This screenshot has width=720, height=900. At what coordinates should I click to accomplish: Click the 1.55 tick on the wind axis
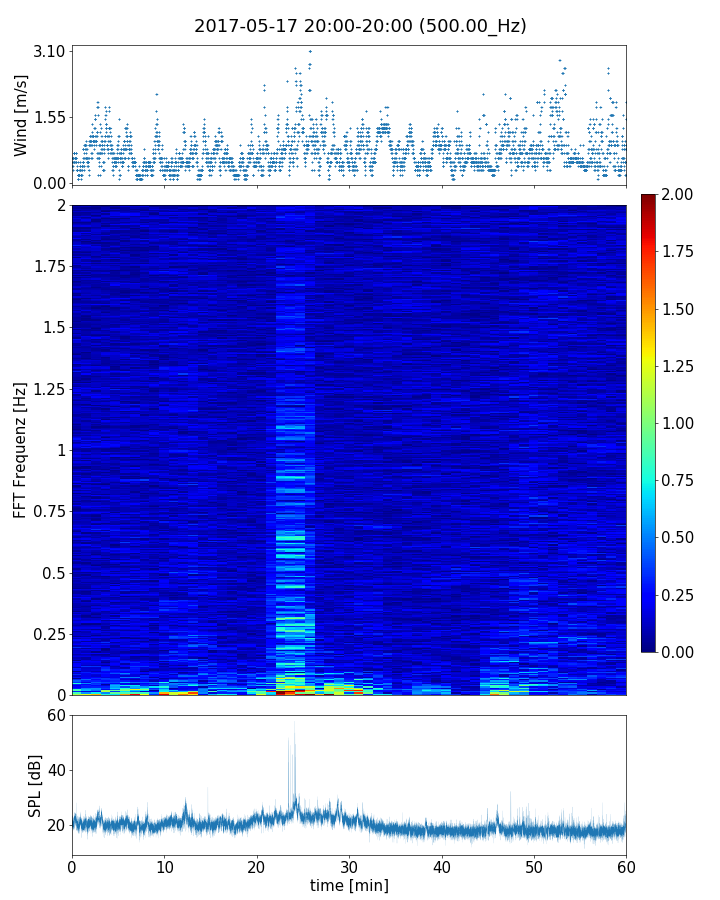49,117
